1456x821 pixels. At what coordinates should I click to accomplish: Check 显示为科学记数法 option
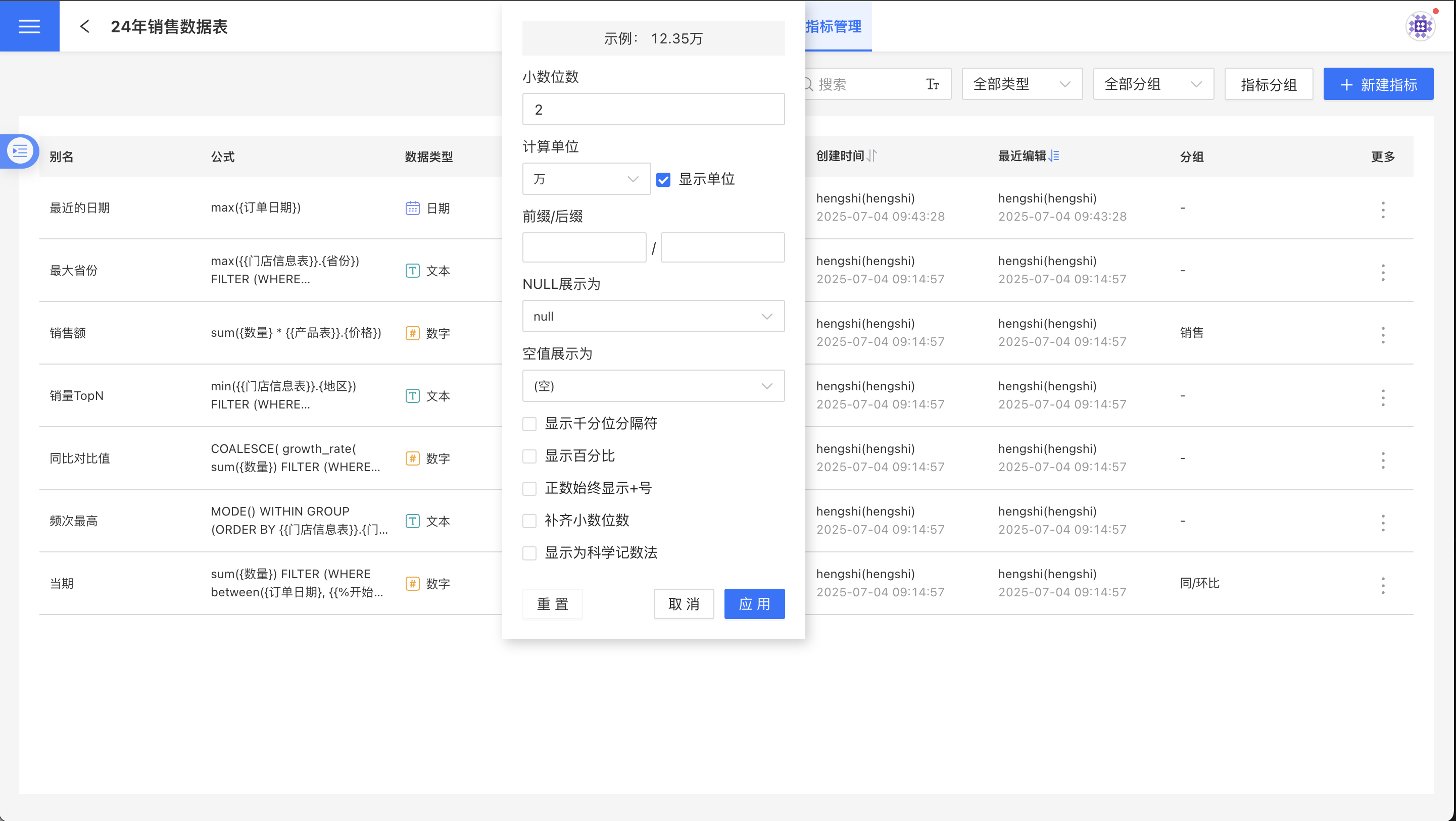(529, 552)
